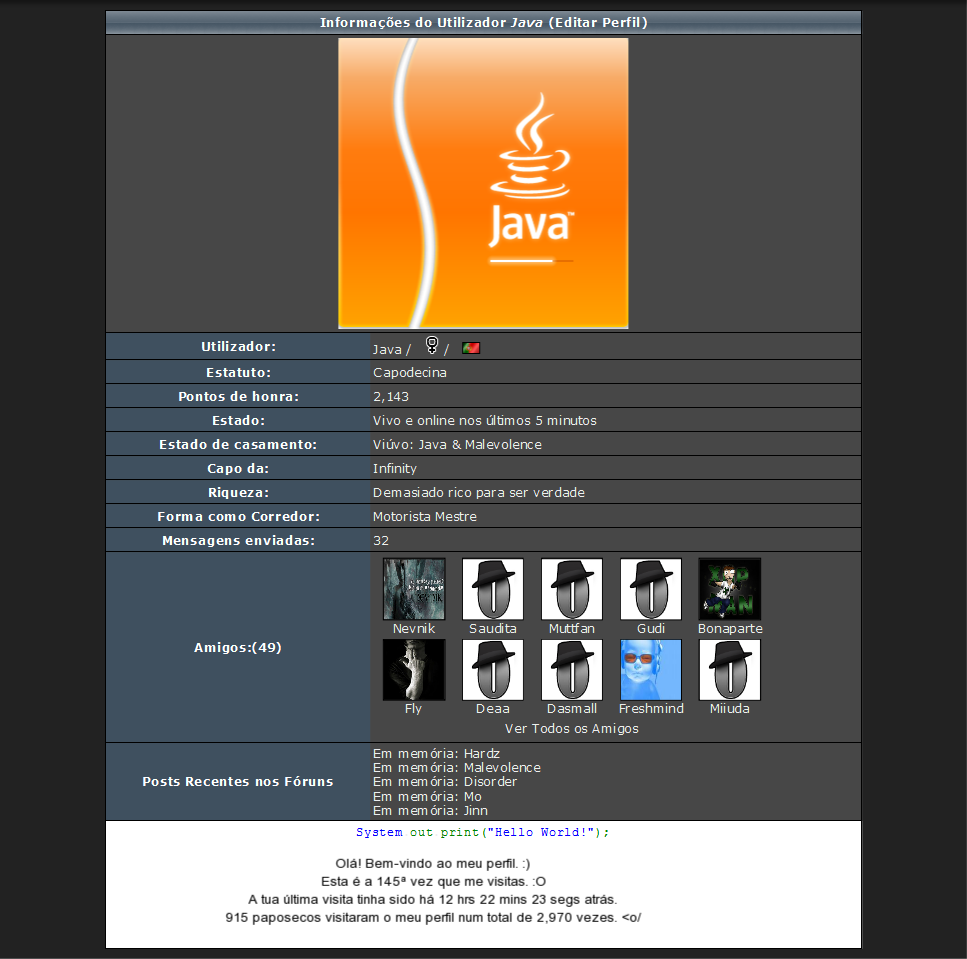Click Nevnik's friend avatar
This screenshot has height=959, width=967.
[x=414, y=589]
